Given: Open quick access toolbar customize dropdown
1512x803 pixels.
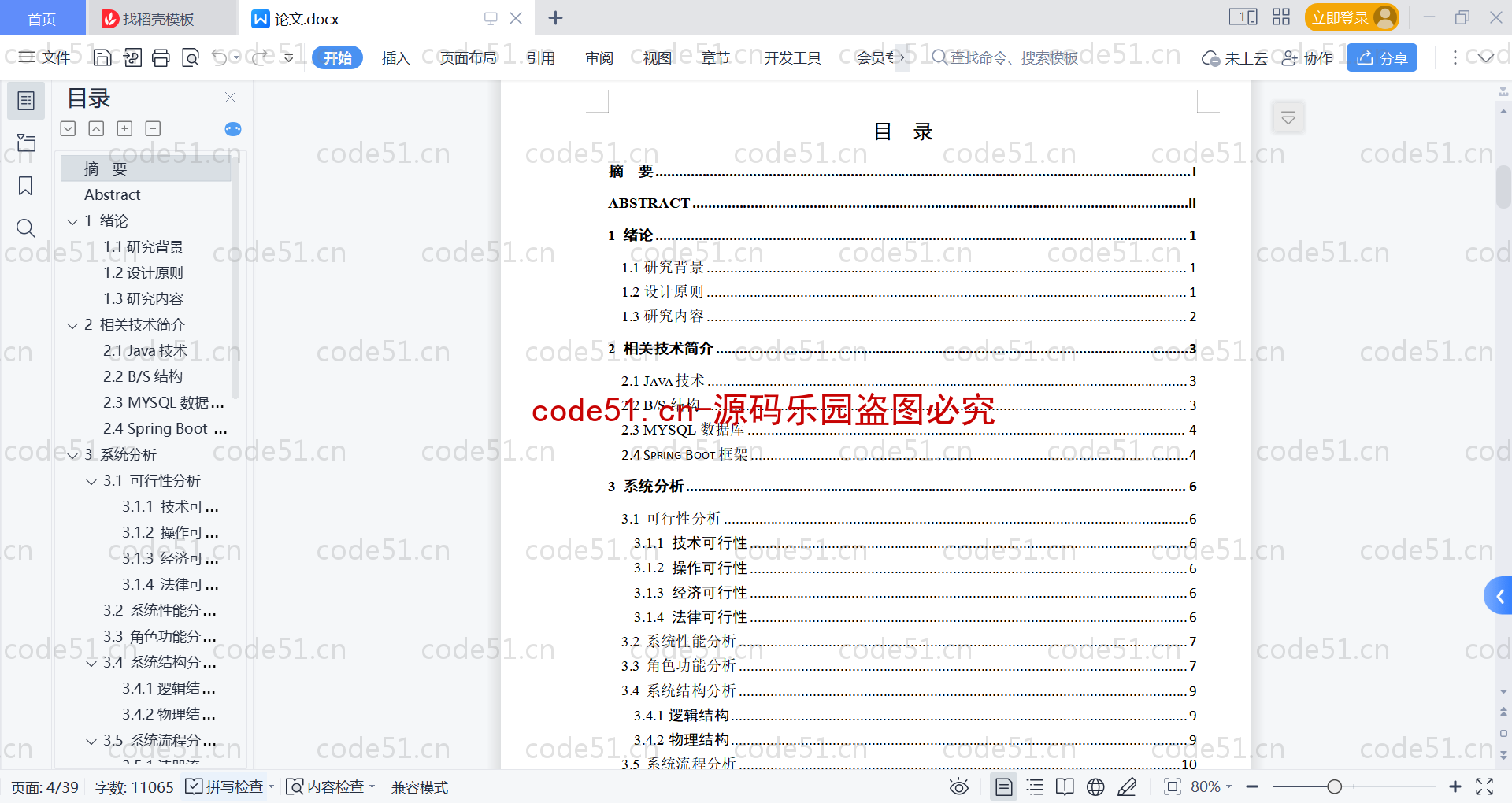Looking at the screenshot, I should pos(289,57).
